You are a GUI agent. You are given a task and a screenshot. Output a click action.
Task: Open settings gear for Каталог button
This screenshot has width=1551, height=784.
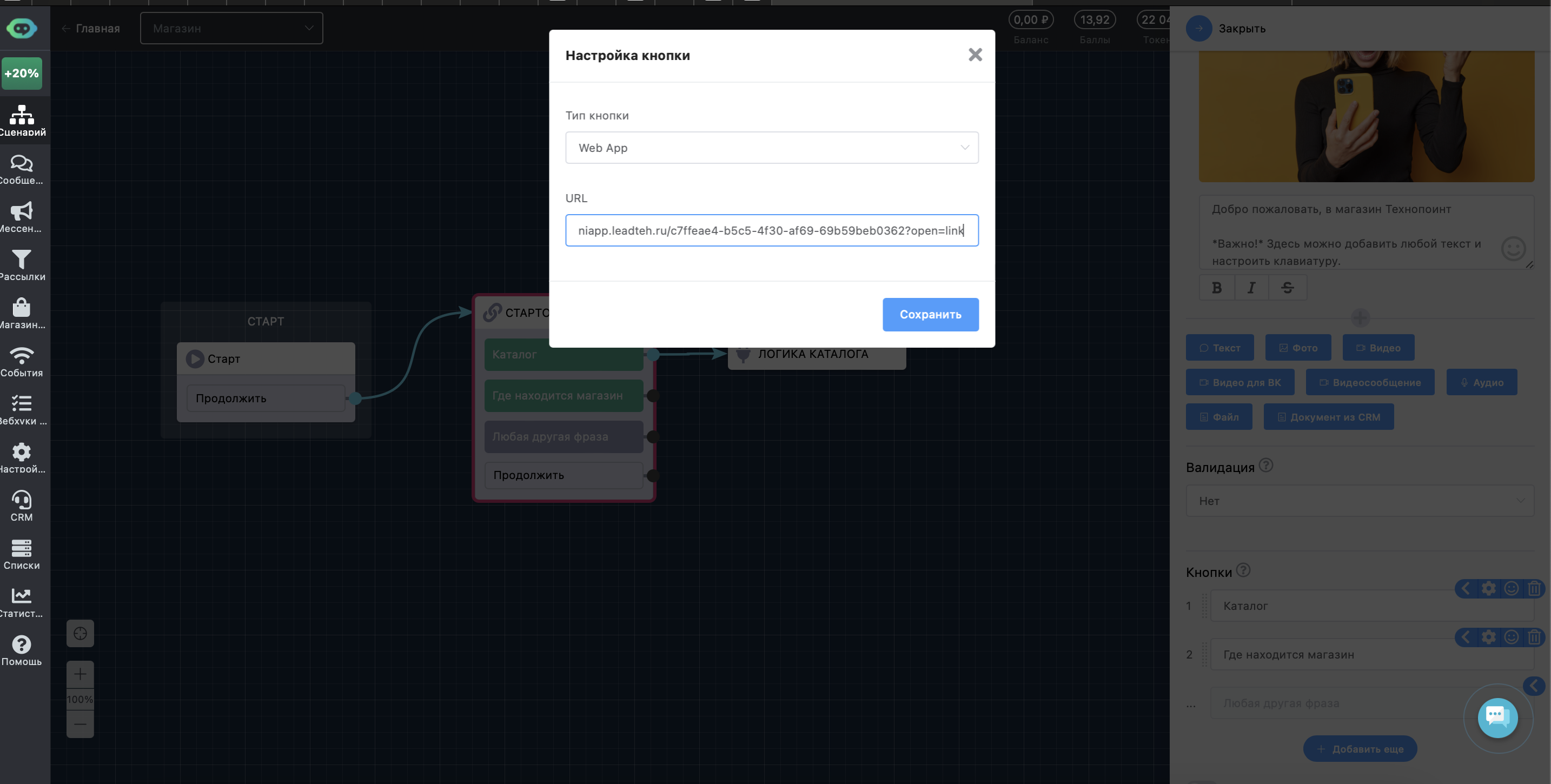[1488, 588]
